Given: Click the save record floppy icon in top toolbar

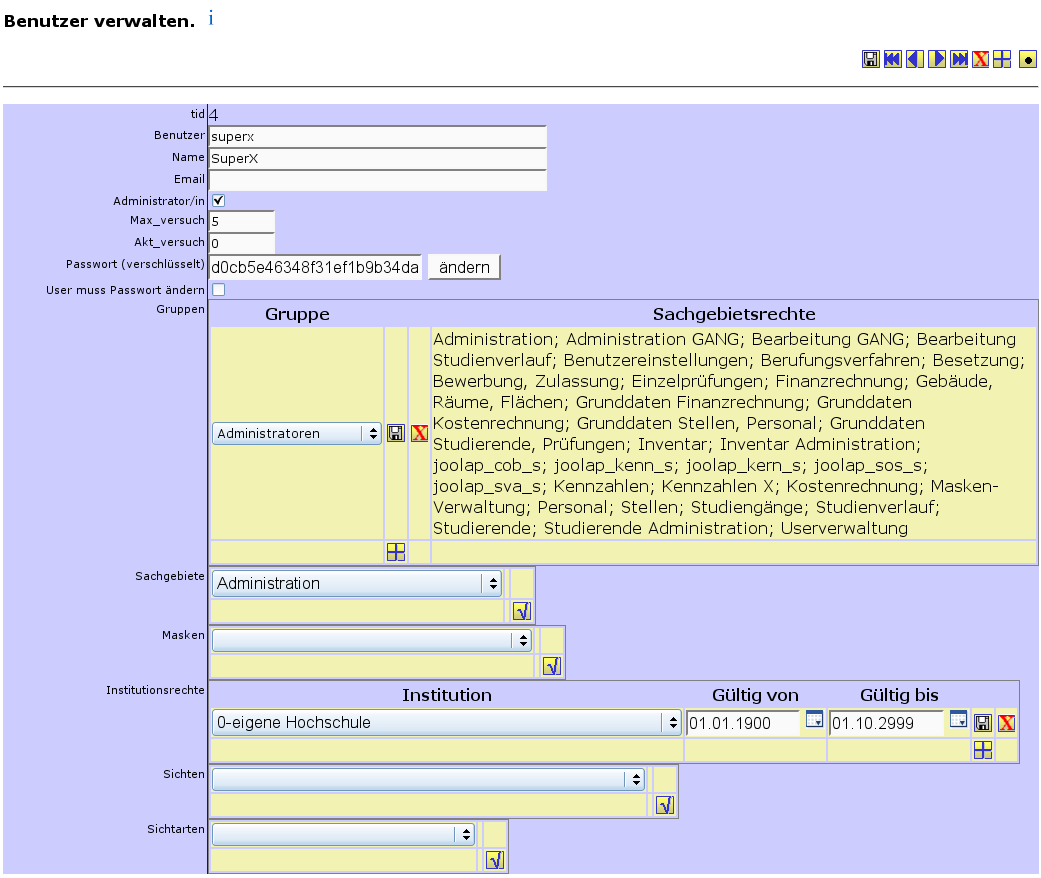Looking at the screenshot, I should pyautogui.click(x=871, y=60).
